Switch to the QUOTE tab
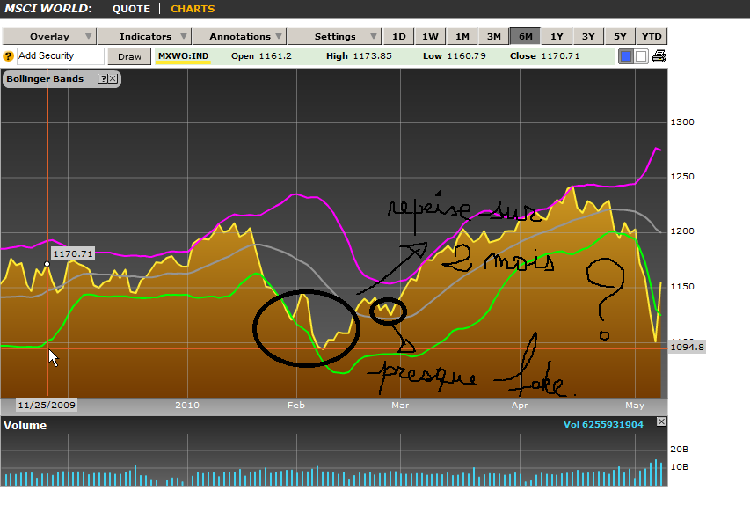 (131, 9)
